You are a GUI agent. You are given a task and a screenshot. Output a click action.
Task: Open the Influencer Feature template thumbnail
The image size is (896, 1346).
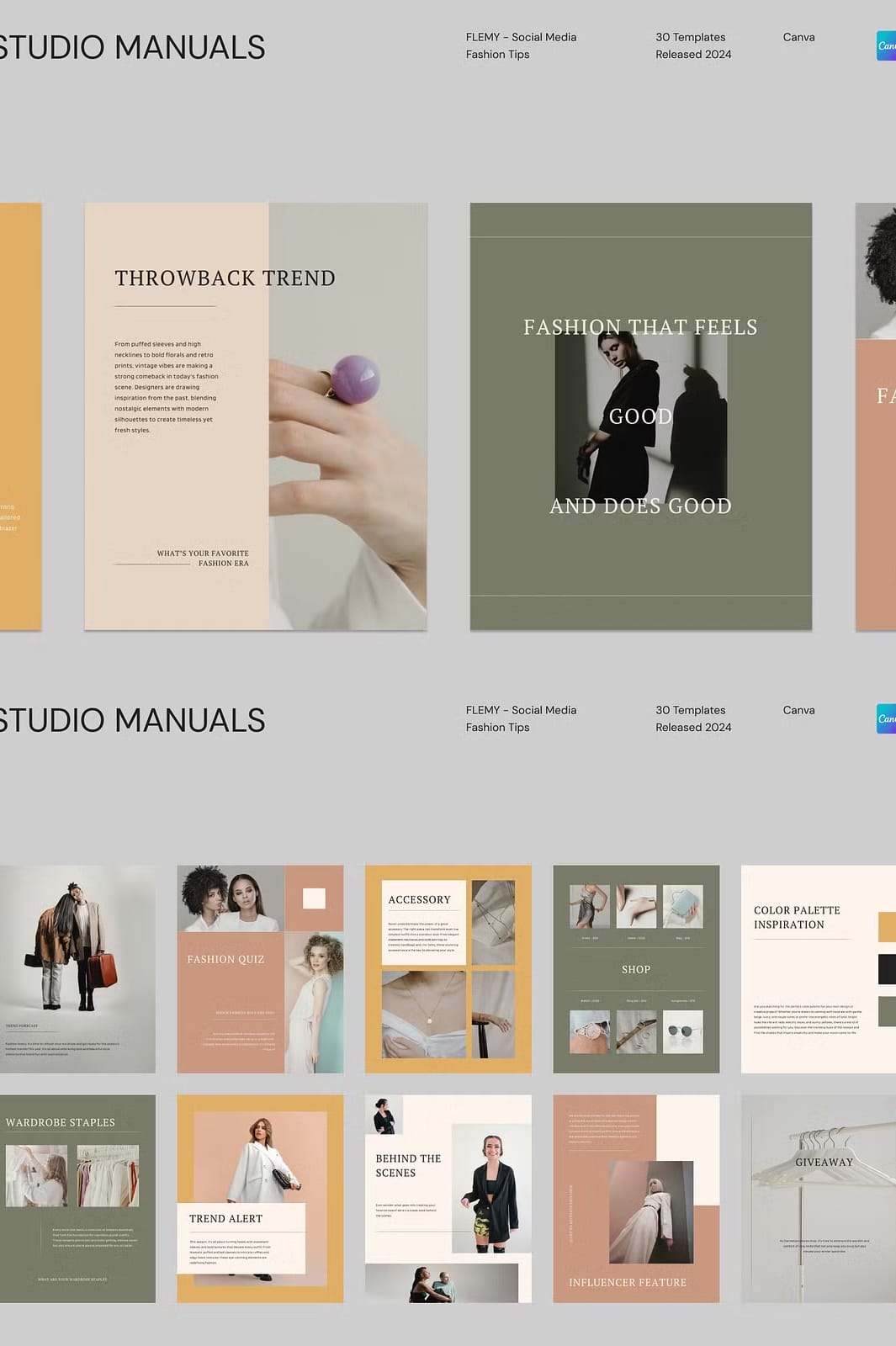[x=636, y=1199]
